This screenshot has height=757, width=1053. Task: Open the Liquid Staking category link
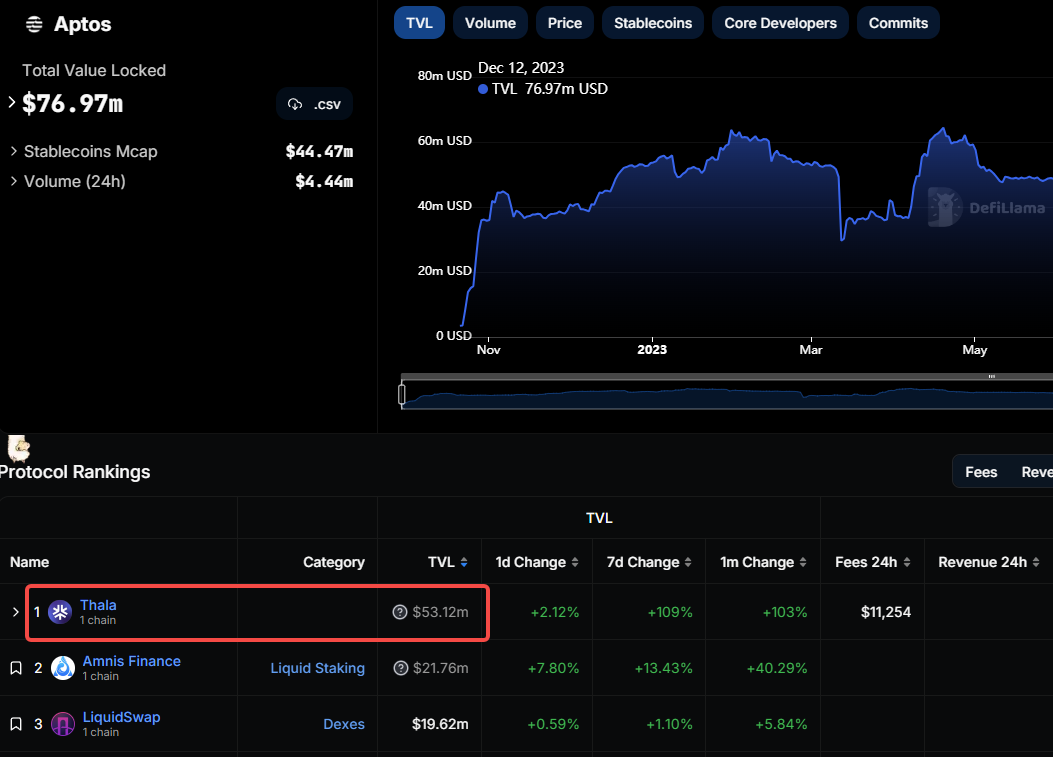pyautogui.click(x=318, y=668)
